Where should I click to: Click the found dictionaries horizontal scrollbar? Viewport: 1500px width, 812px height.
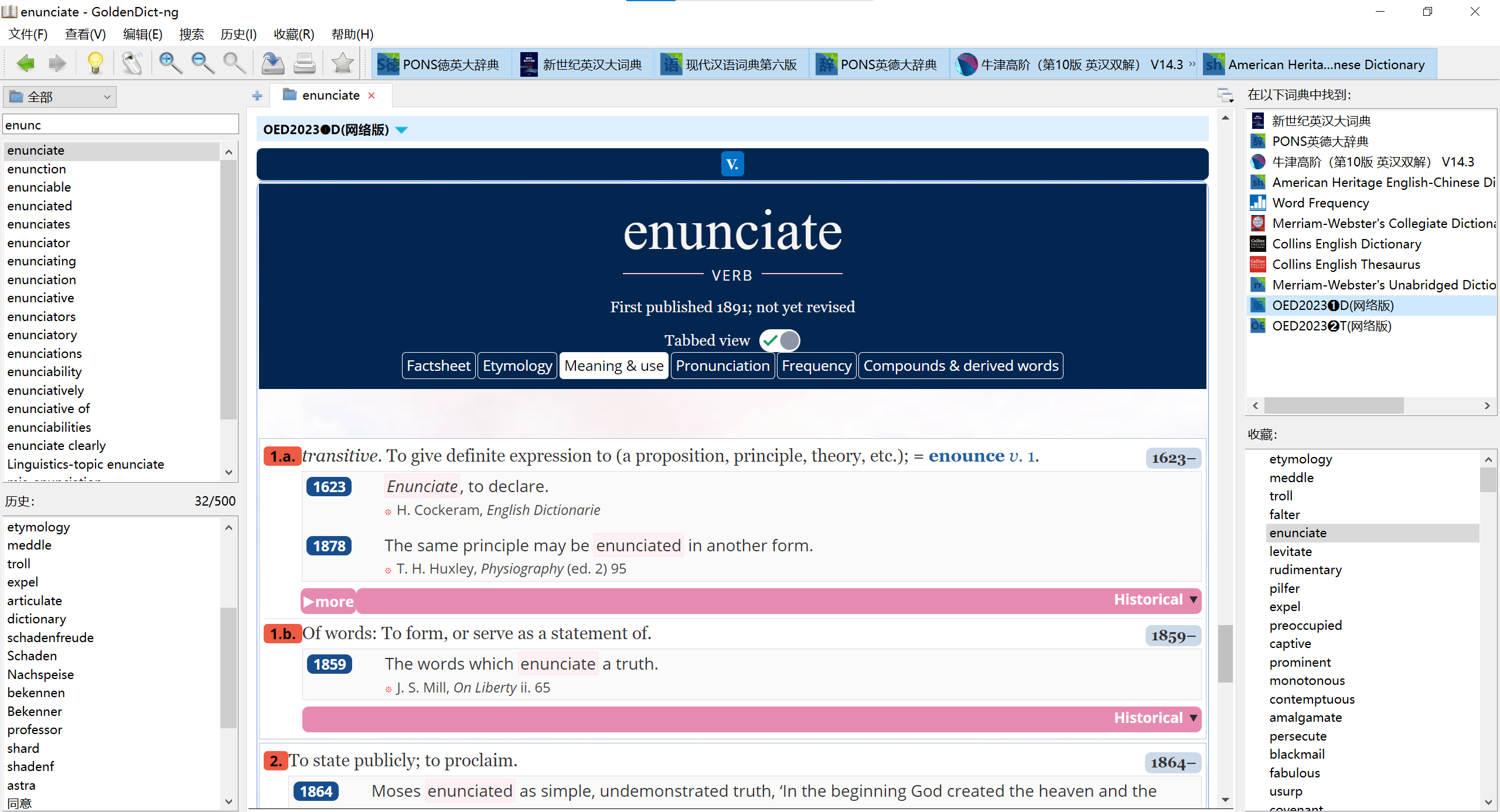(1334, 405)
